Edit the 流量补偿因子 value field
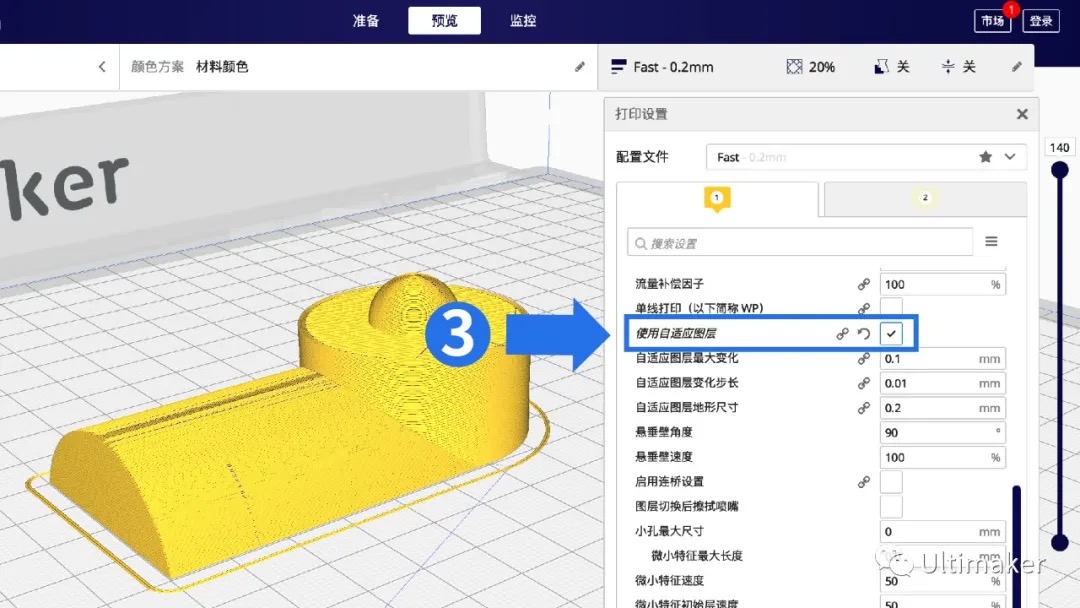The width and height of the screenshot is (1080, 608). [x=942, y=284]
